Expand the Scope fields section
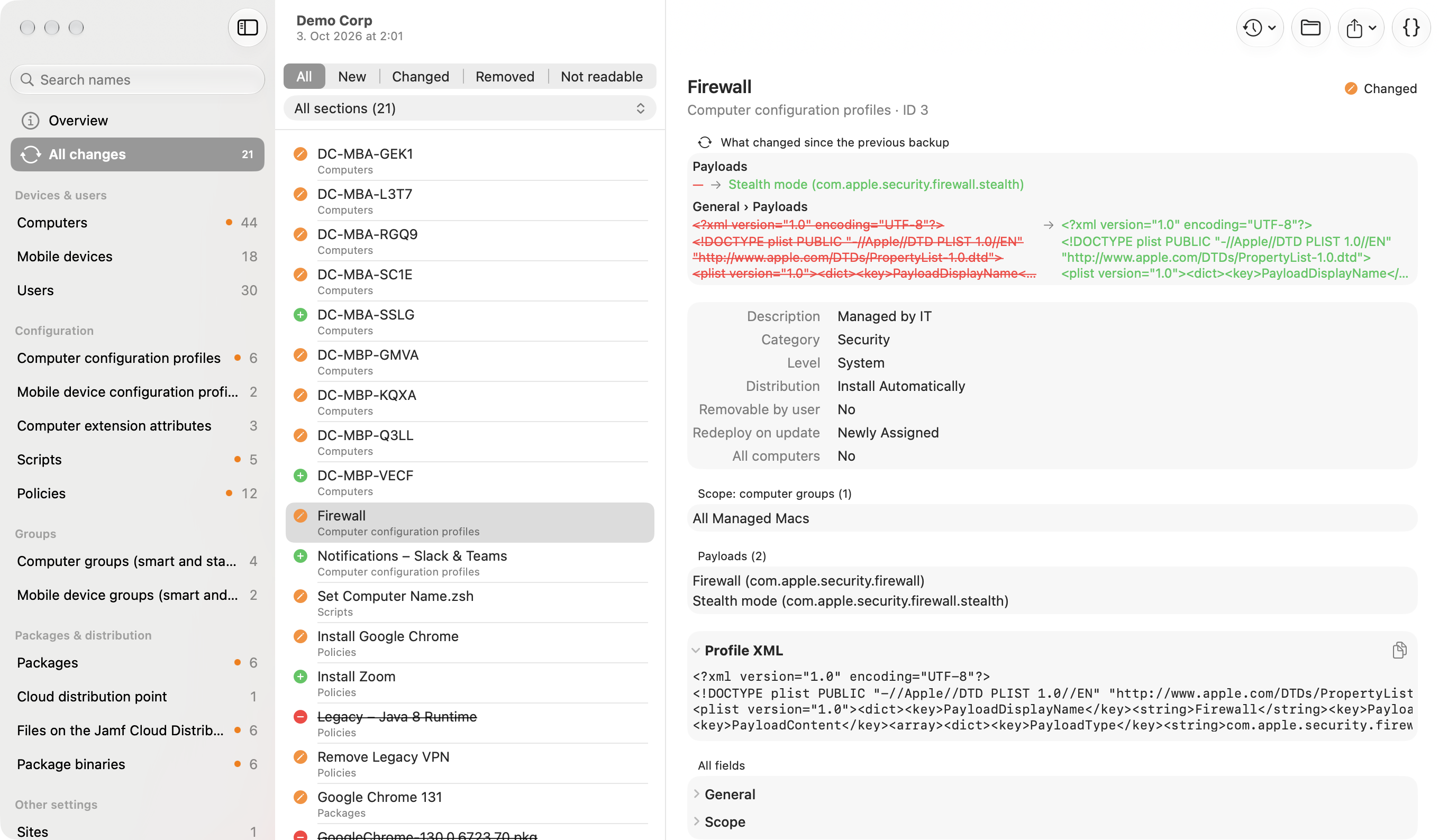The height and width of the screenshot is (840, 1439). (x=696, y=821)
